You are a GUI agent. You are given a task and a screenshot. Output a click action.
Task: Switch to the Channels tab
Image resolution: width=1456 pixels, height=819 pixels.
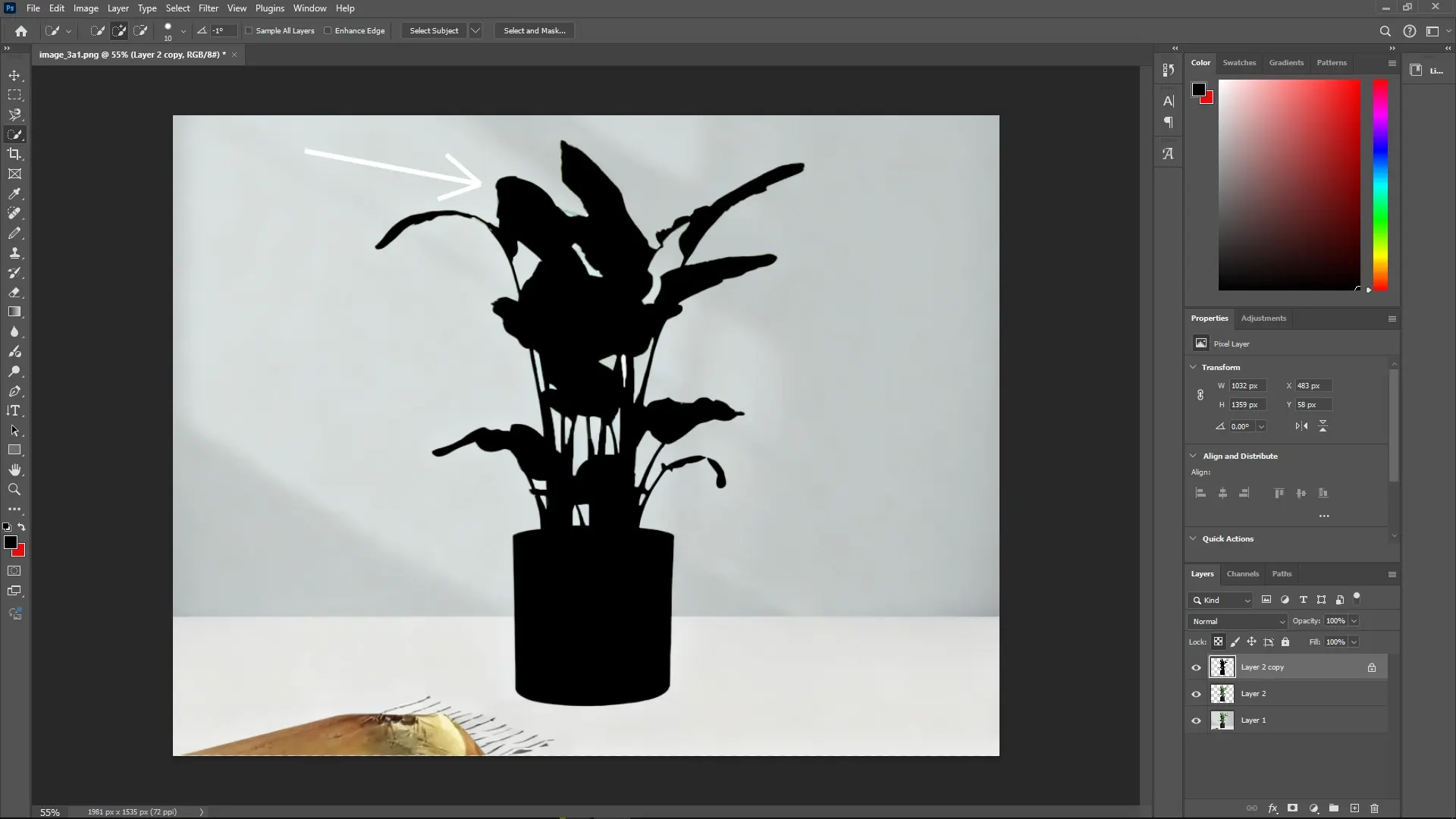(x=1243, y=574)
